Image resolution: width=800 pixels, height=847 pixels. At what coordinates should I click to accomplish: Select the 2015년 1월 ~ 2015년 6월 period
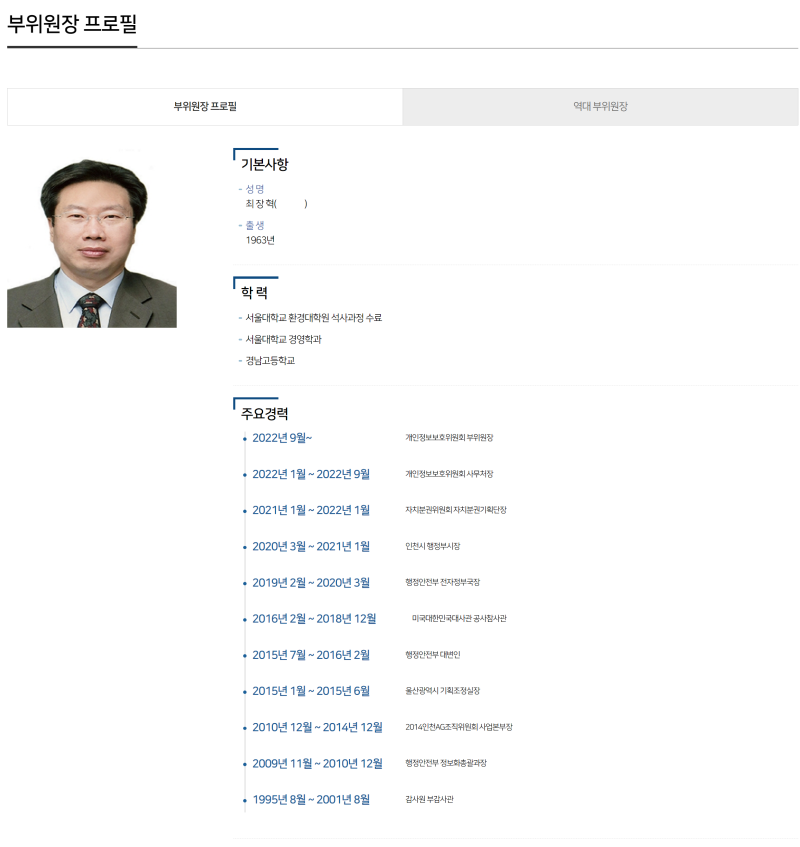coord(310,691)
